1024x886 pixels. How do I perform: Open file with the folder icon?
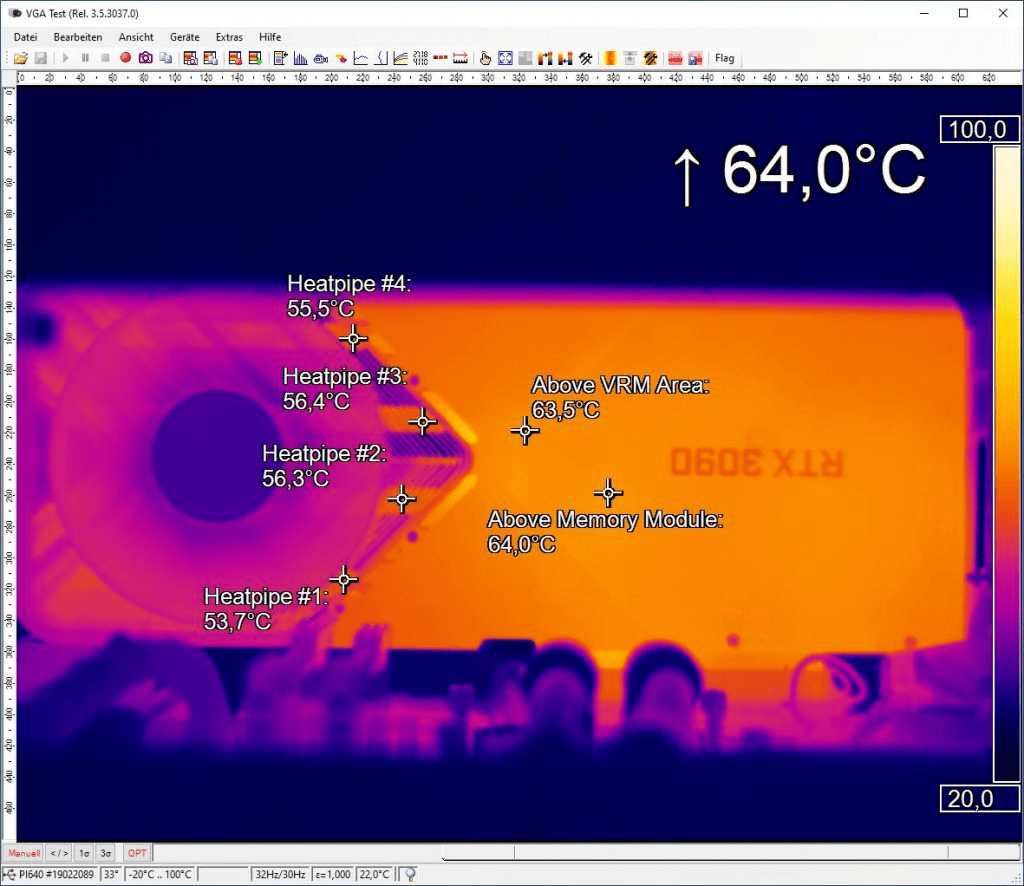pos(21,58)
